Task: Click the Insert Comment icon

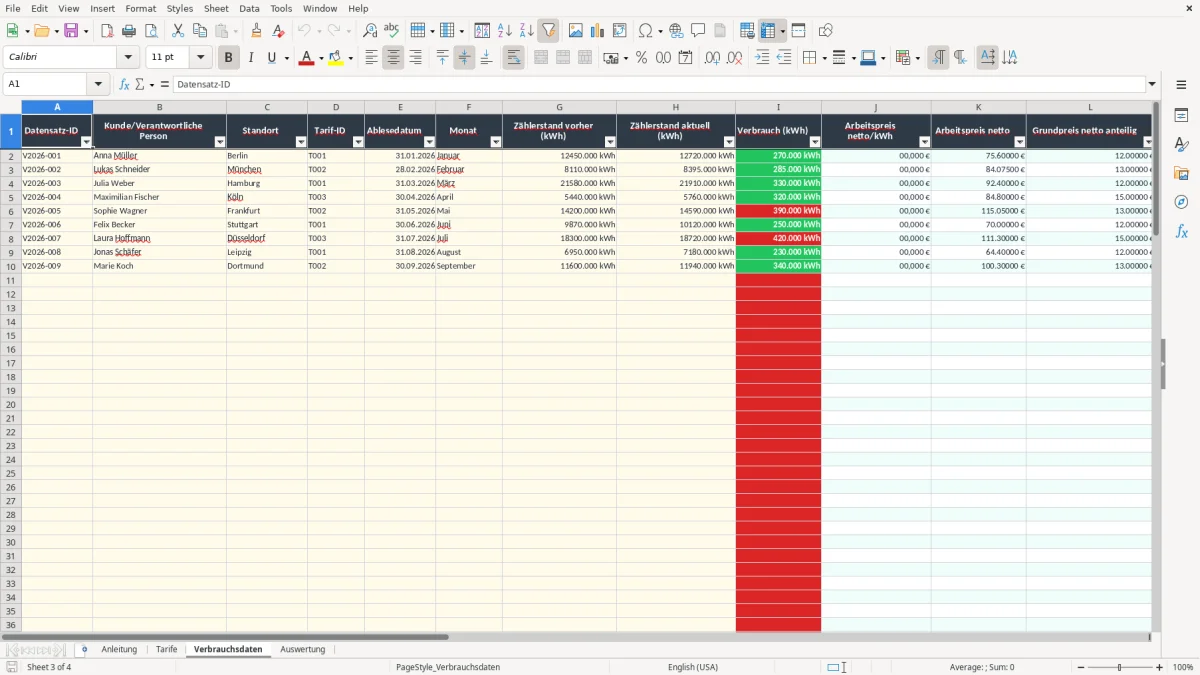Action: coord(698,31)
